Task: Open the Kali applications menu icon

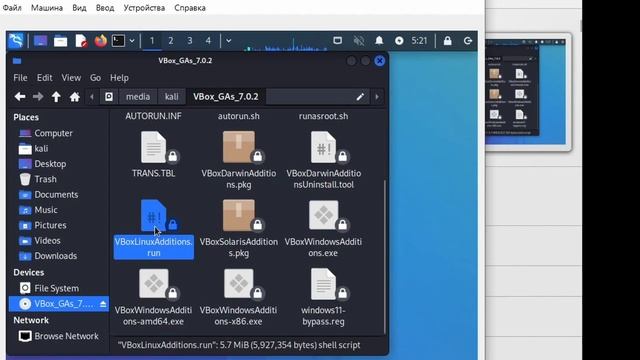Action: (x=16, y=41)
